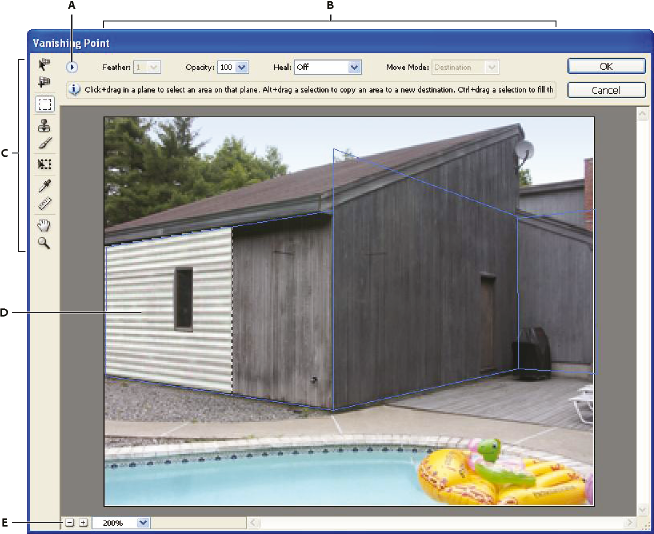Click the zoom out minus button
Screen dimensions: 654x534
70,522
